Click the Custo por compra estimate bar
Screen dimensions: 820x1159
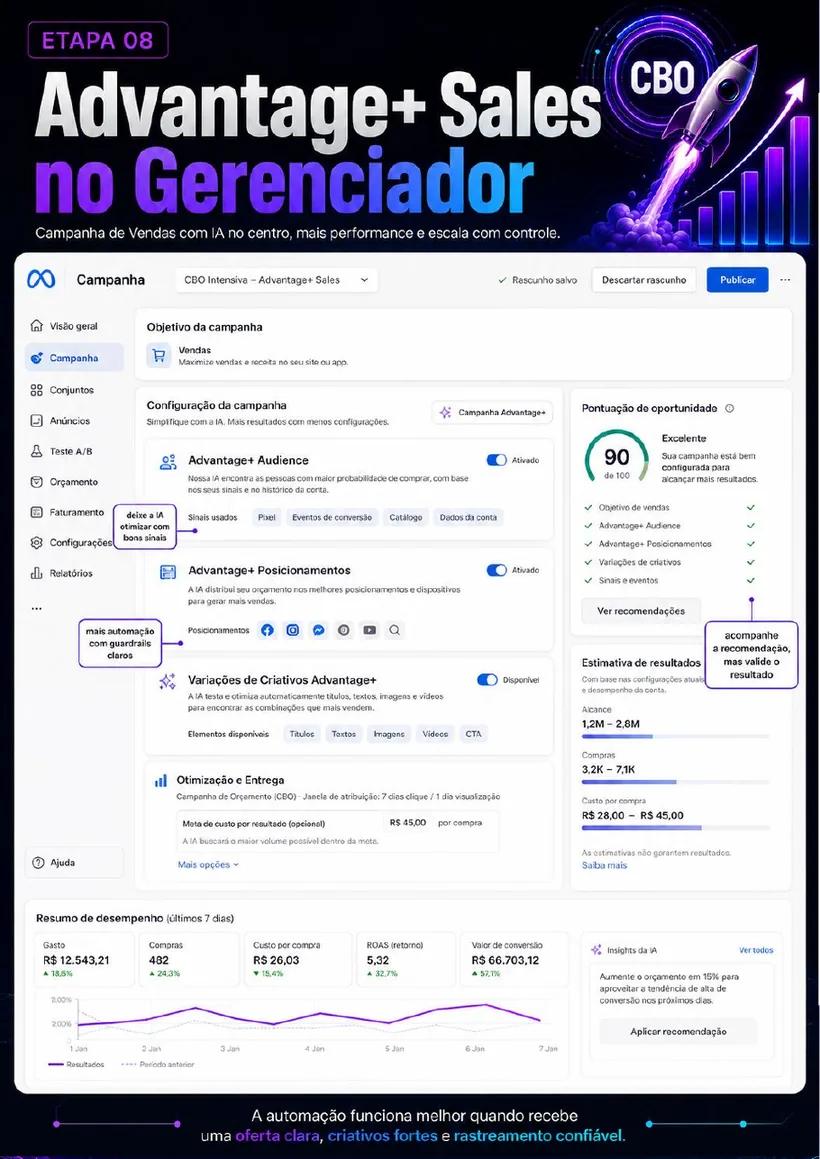click(x=676, y=828)
